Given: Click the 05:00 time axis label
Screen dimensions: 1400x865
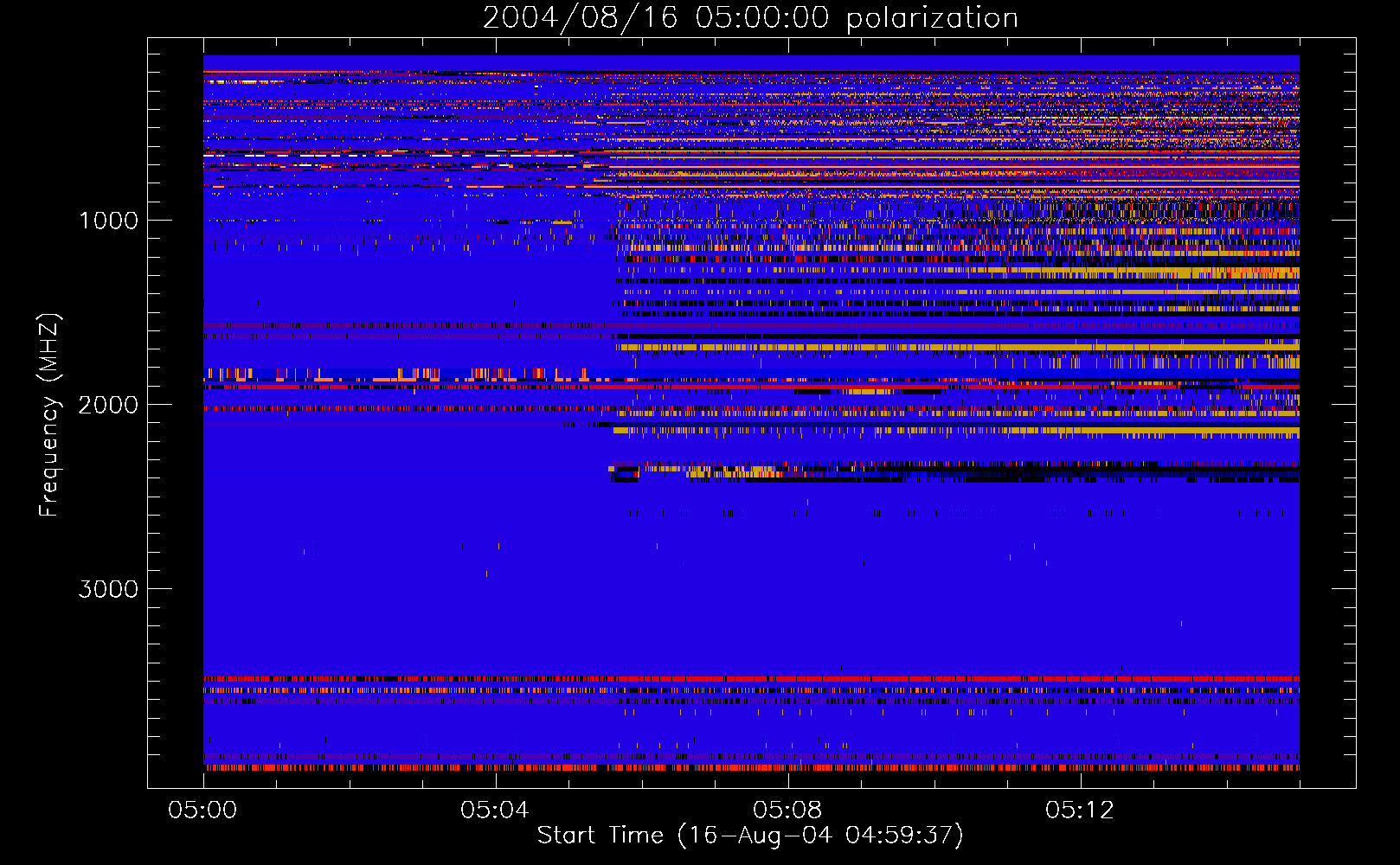Looking at the screenshot, I should [x=202, y=811].
